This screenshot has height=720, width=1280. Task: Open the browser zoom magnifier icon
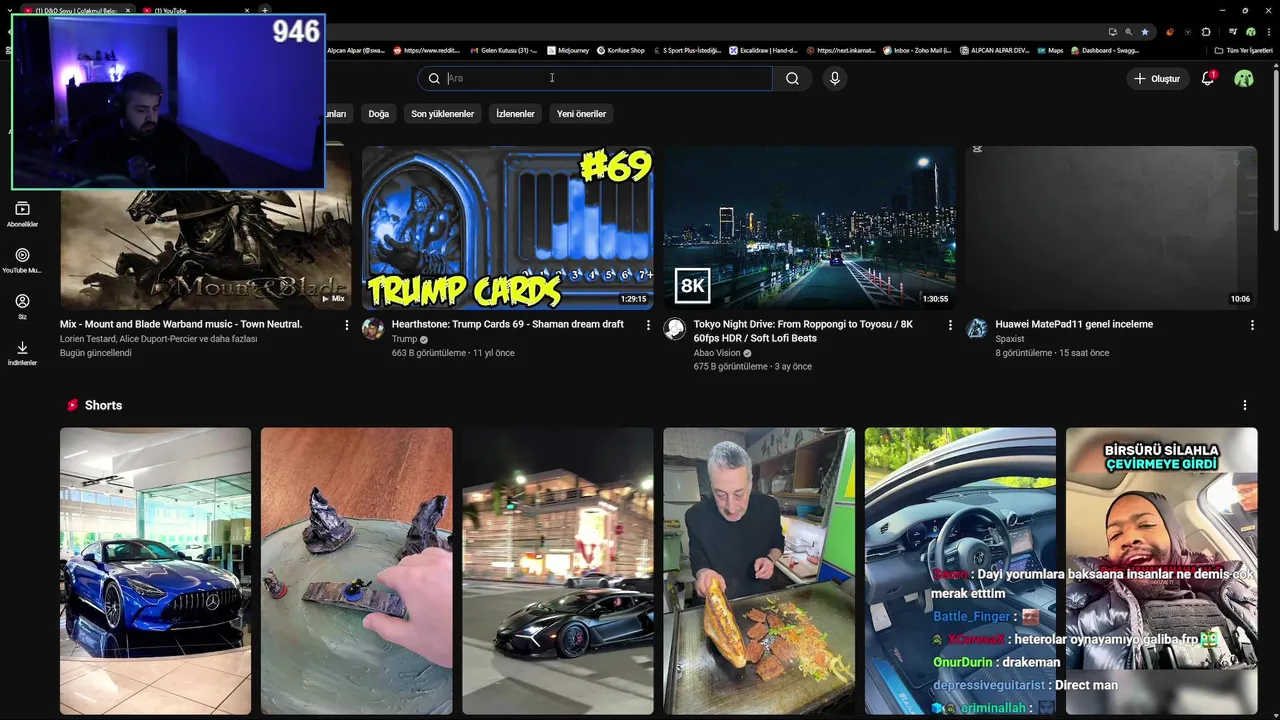(x=1129, y=32)
